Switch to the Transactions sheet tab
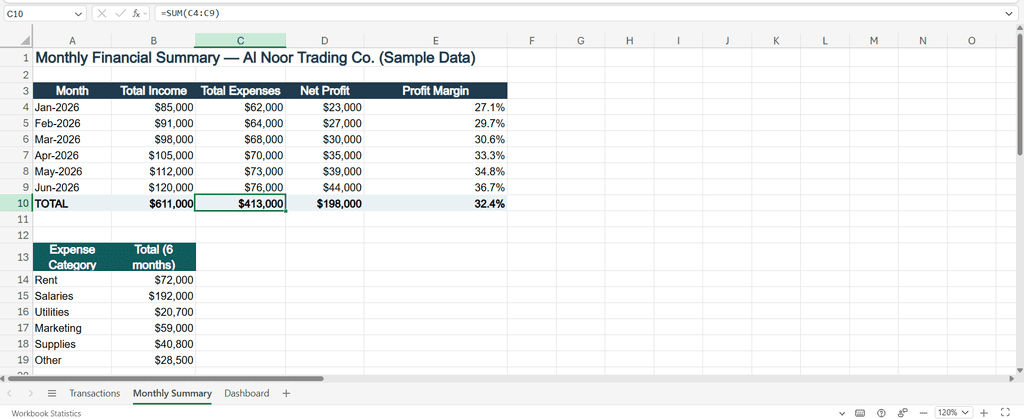 pos(95,394)
